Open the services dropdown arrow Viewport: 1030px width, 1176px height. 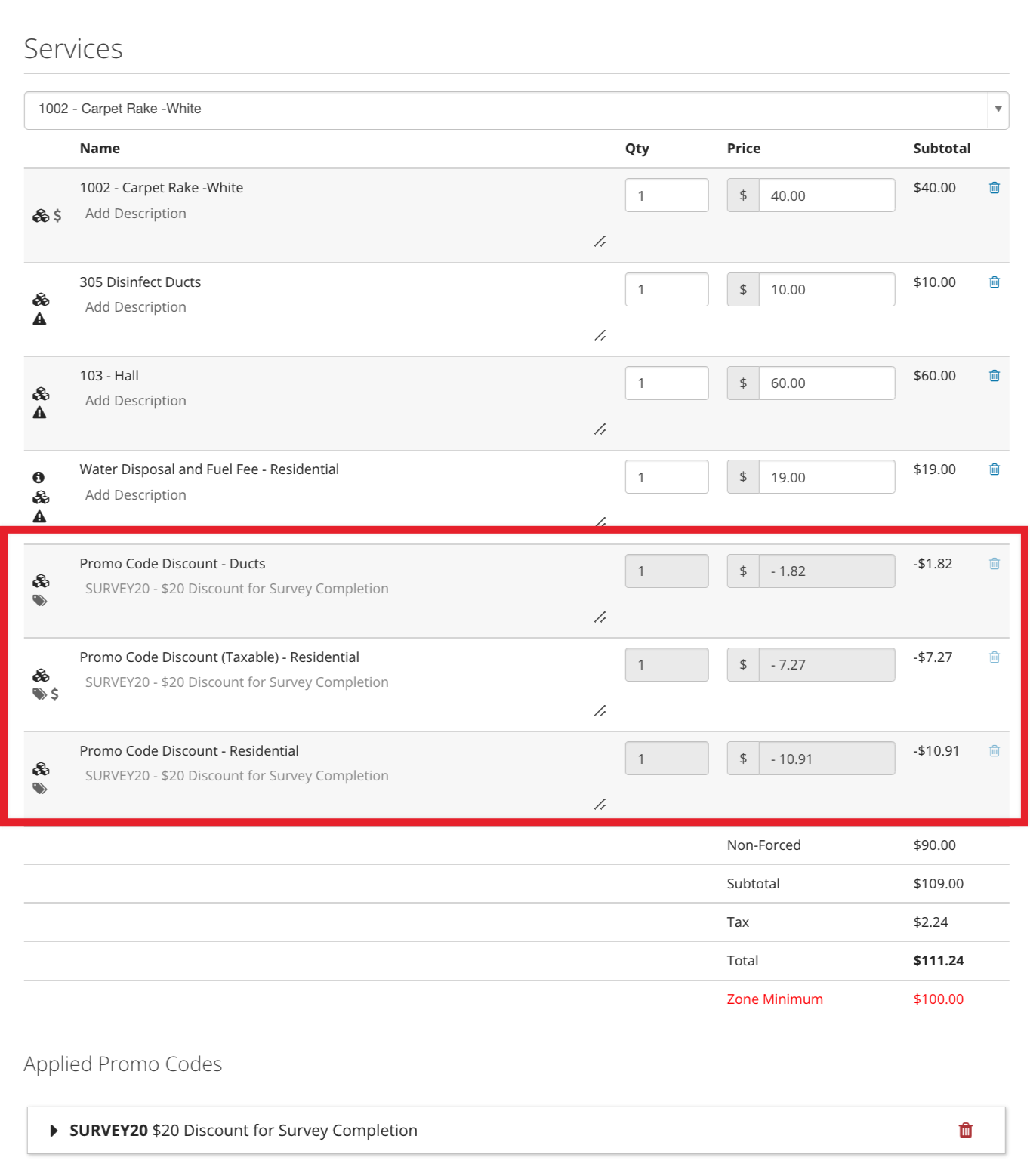coord(998,109)
